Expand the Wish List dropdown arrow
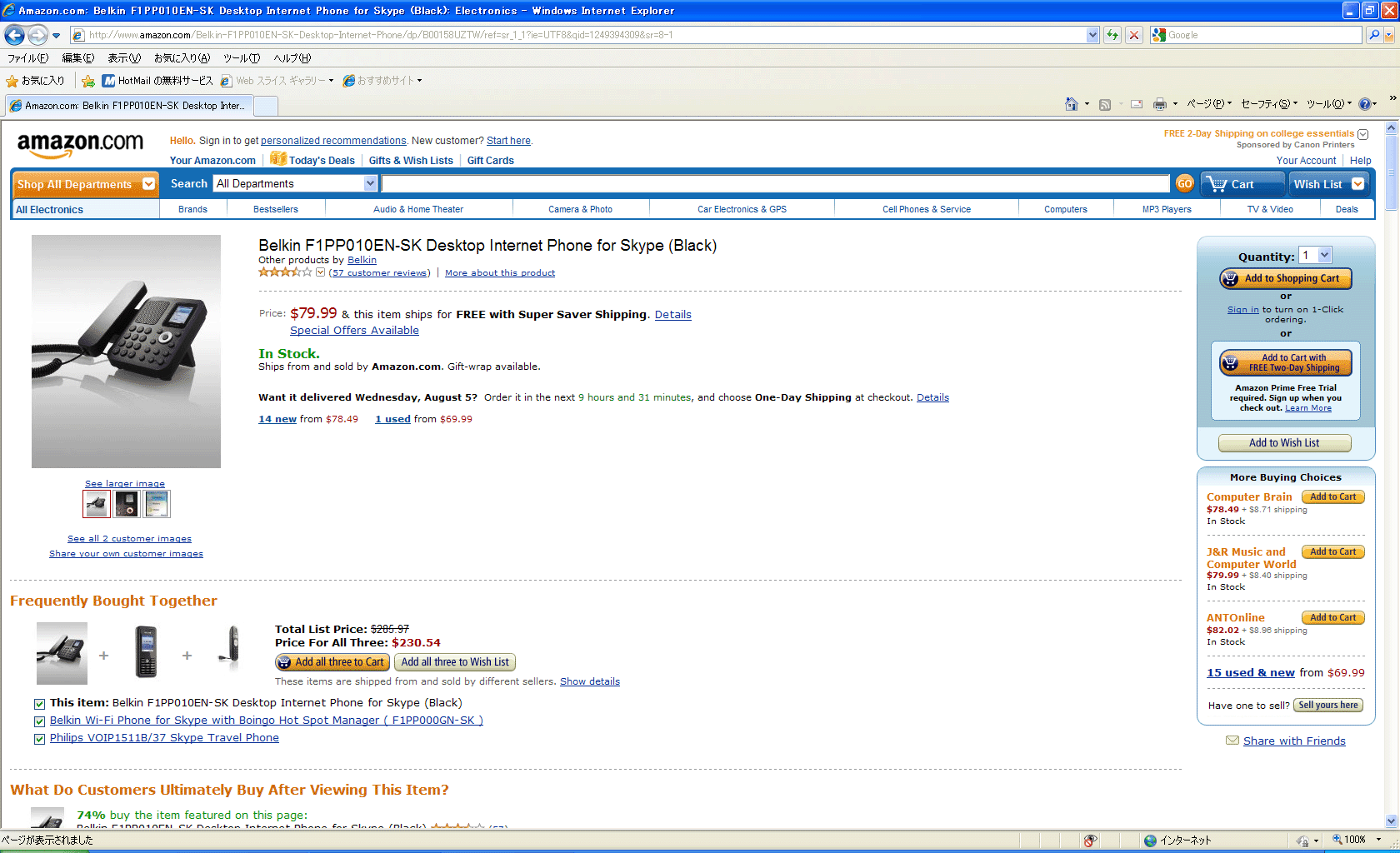This screenshot has height=853, width=1400. 1357,184
